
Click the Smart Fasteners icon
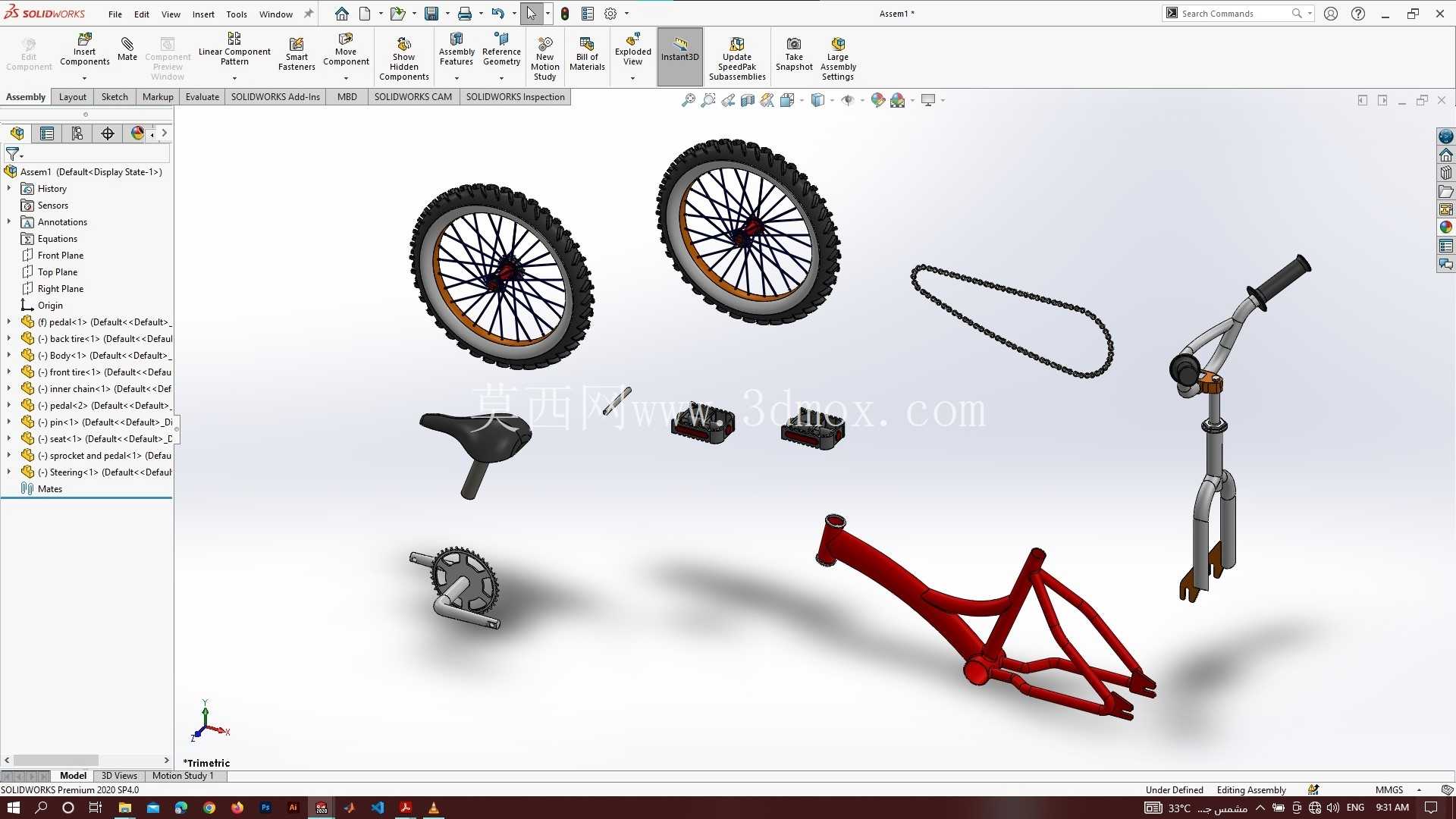297,53
